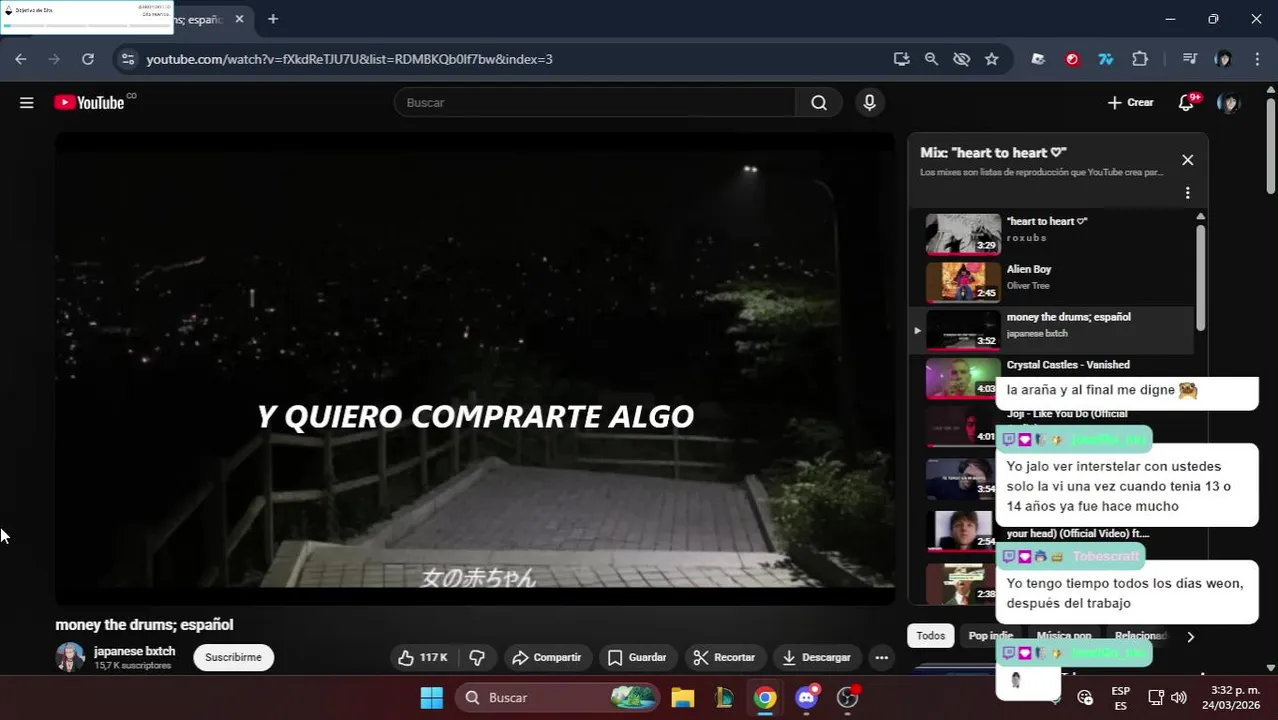Image resolution: width=1278 pixels, height=720 pixels.
Task: Select the Relacionados filter chip
Action: (1140, 636)
